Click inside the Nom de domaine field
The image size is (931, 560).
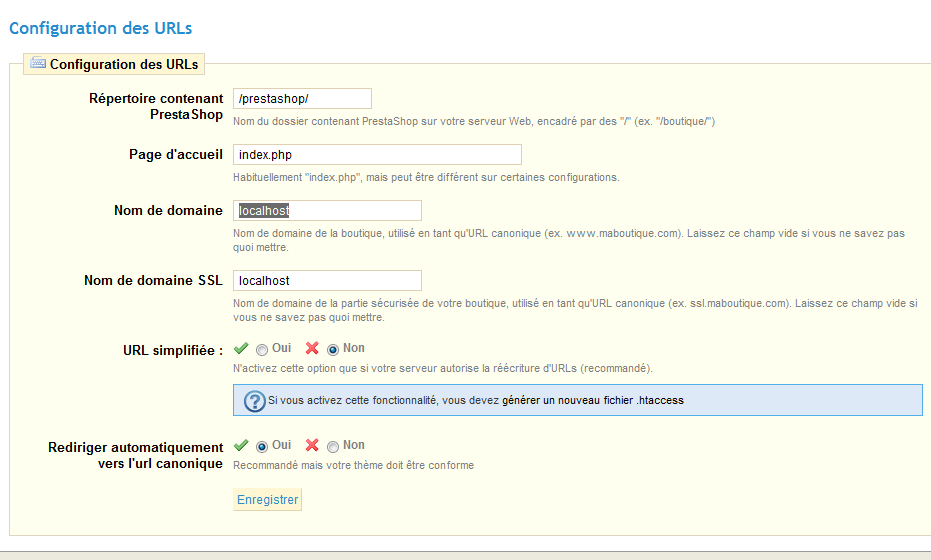tap(327, 210)
